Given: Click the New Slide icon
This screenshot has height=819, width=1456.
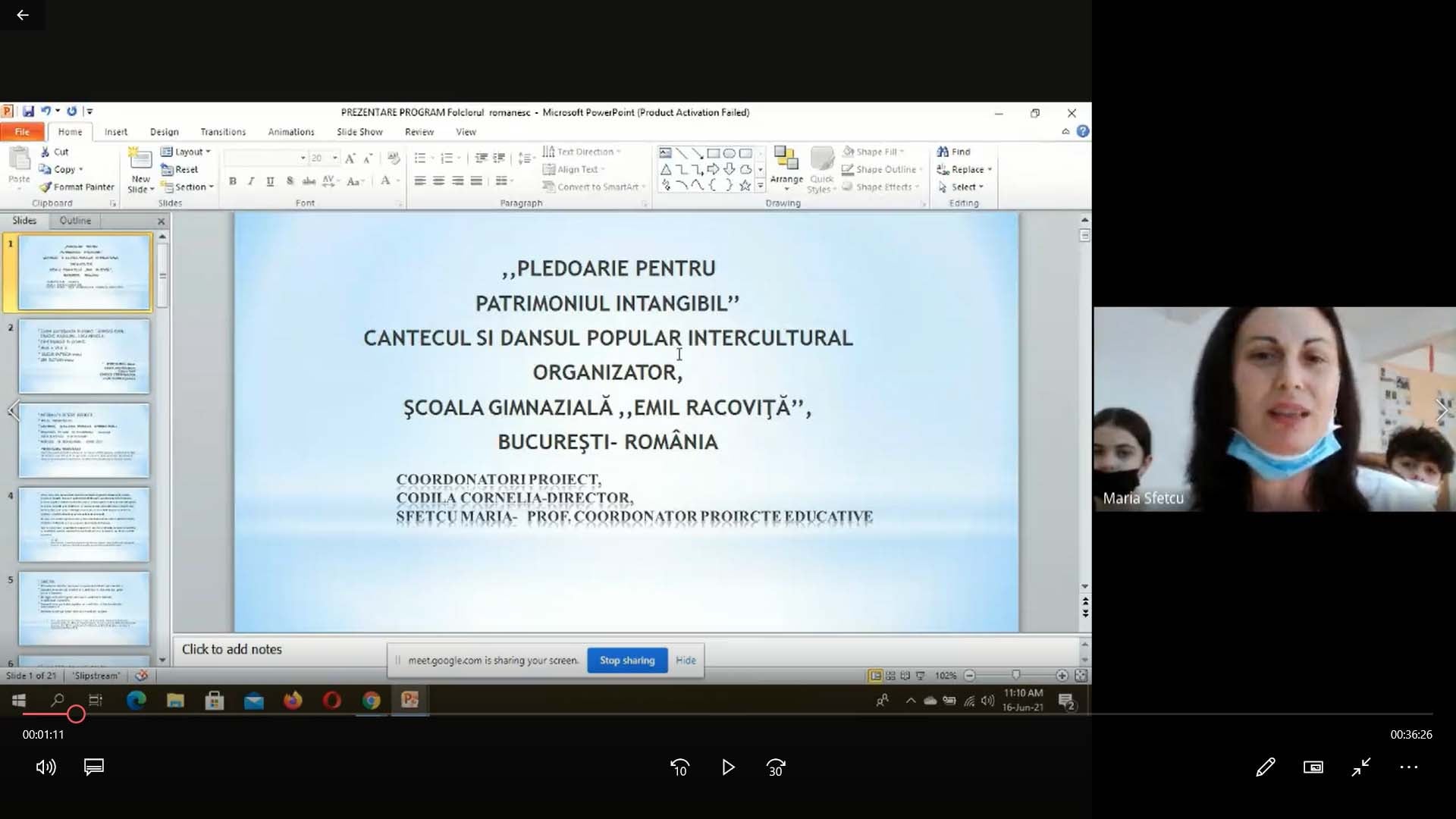Looking at the screenshot, I should (x=140, y=158).
